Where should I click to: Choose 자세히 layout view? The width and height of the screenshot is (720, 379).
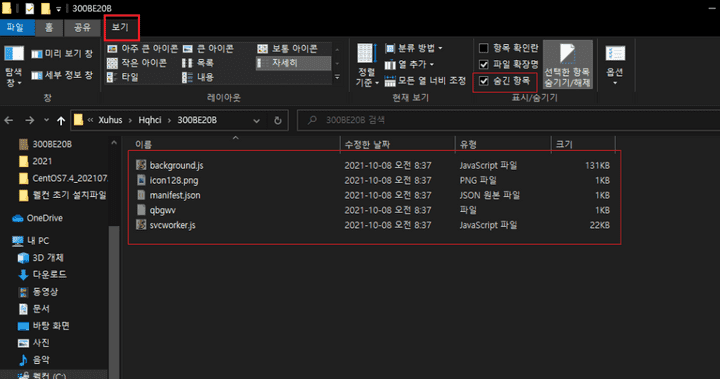tap(293, 63)
